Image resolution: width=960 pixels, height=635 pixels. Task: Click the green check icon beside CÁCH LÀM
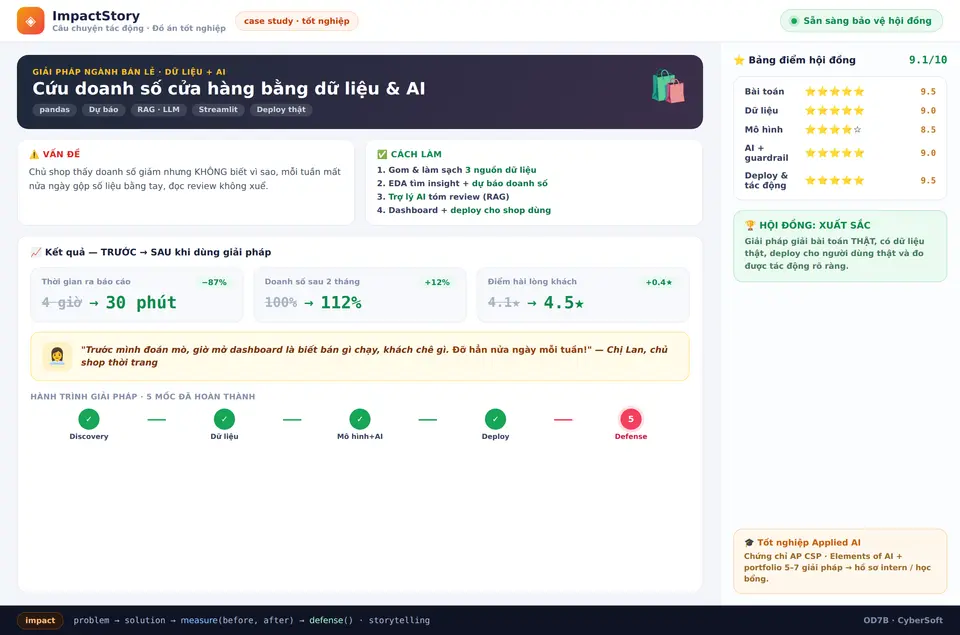click(382, 154)
